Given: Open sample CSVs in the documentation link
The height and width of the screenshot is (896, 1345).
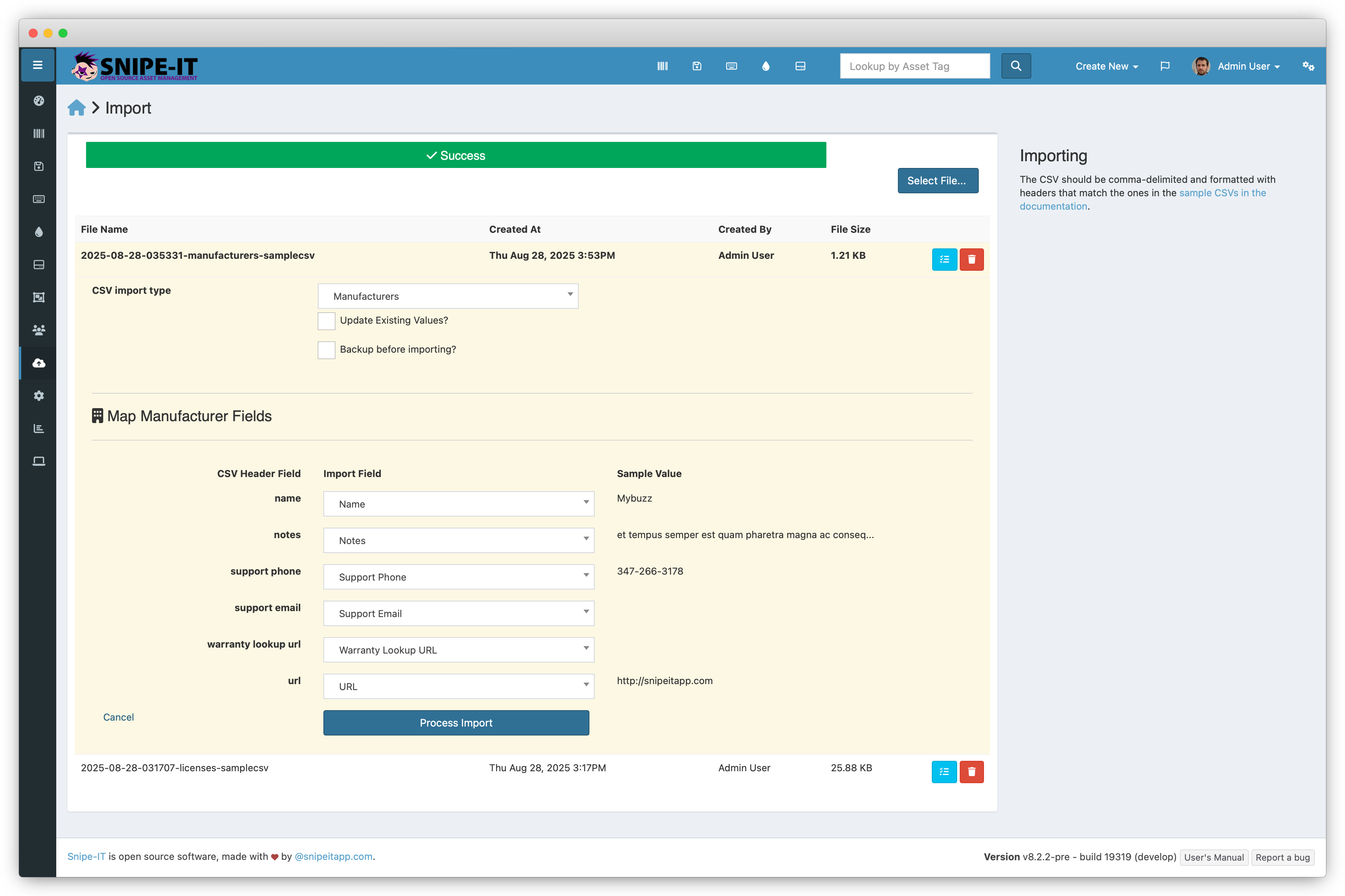Looking at the screenshot, I should pos(1142,200).
